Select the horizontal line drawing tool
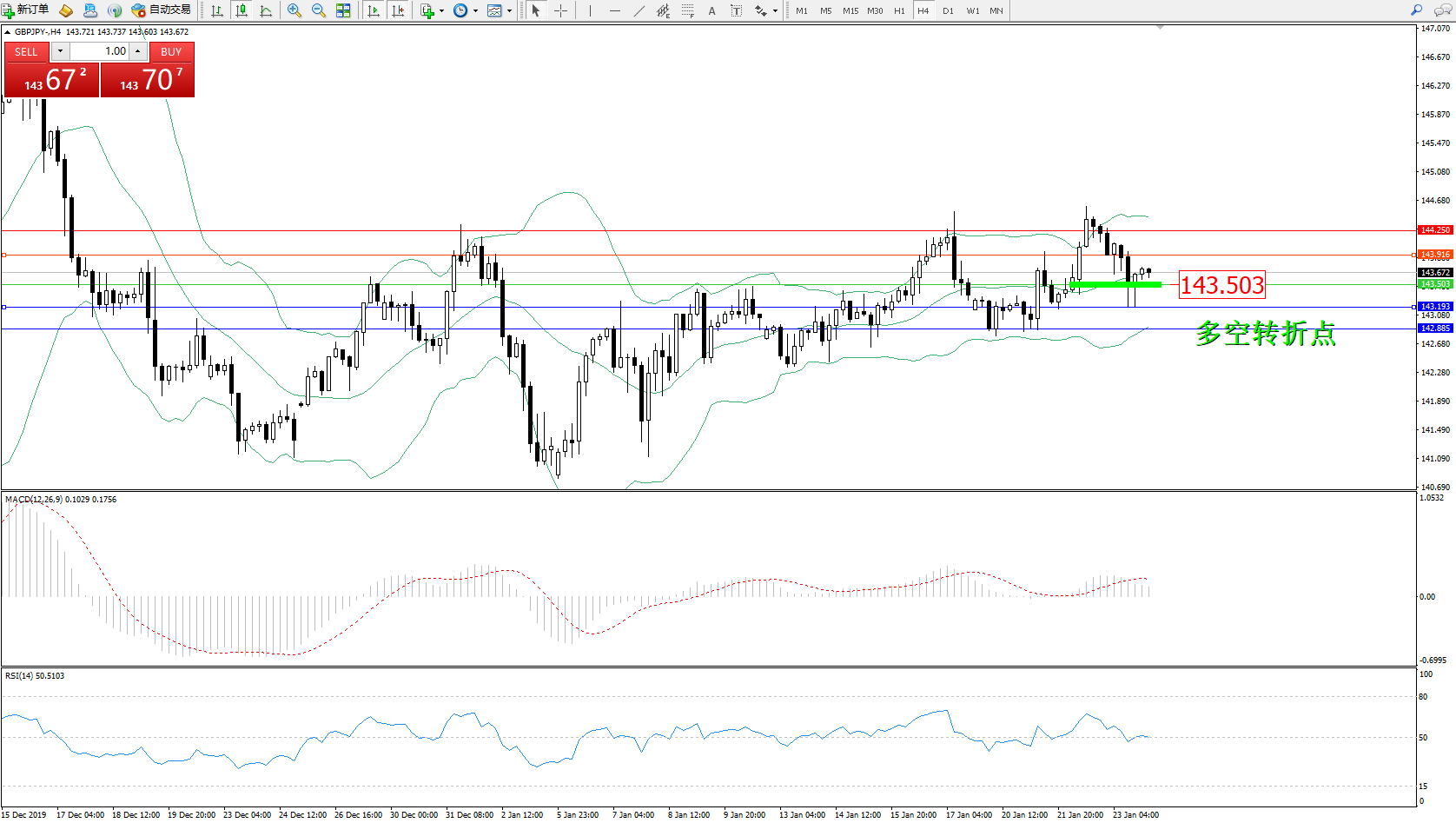This screenshot has width=1456, height=823. coord(615,10)
